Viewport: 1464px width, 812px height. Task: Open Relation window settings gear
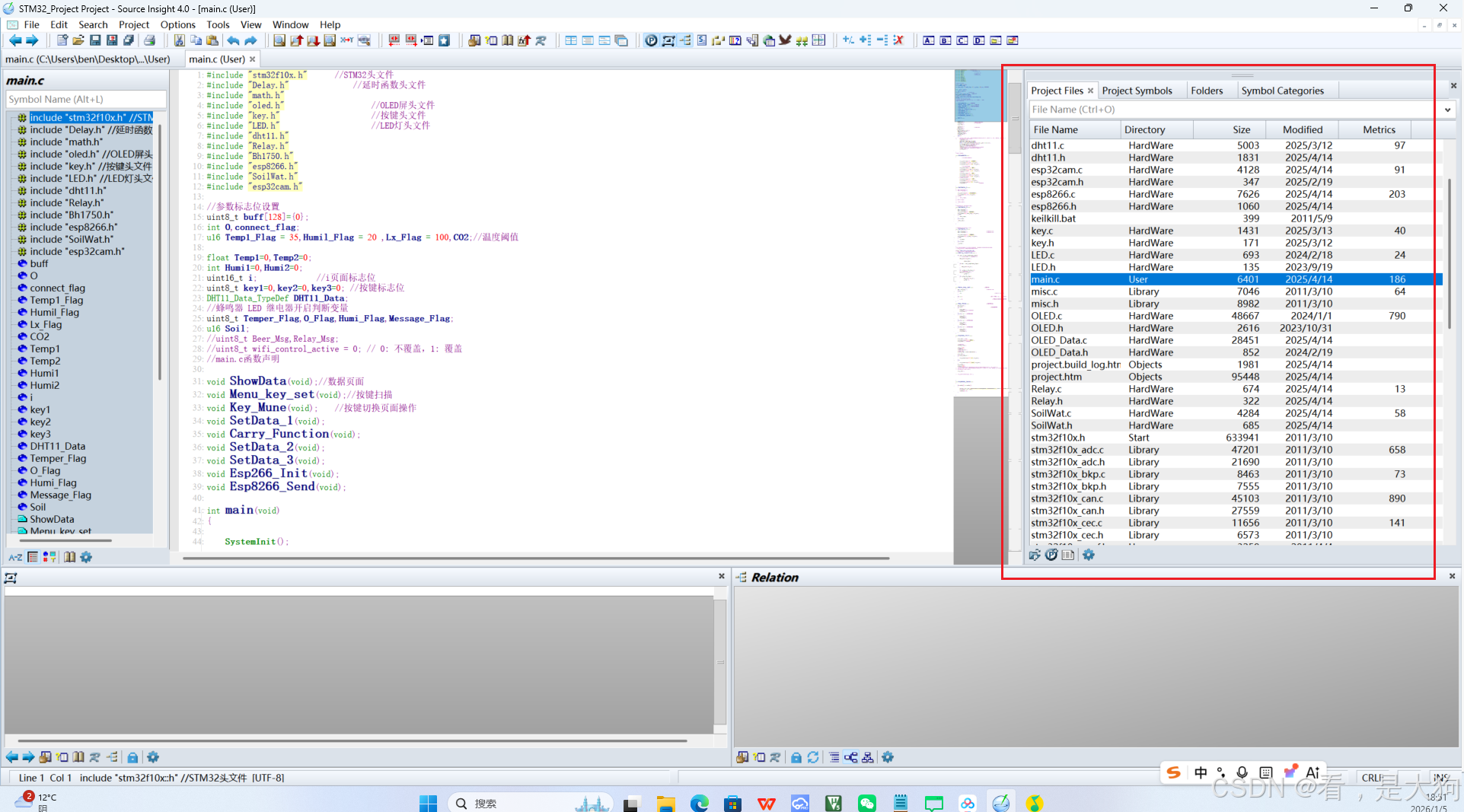888,757
